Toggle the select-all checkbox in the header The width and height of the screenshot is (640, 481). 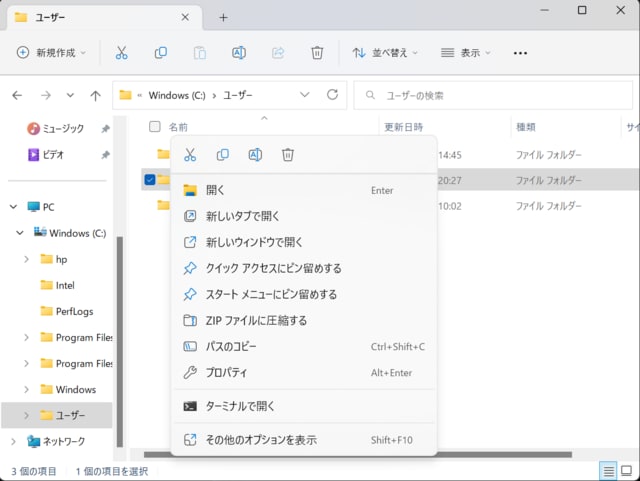[154, 127]
